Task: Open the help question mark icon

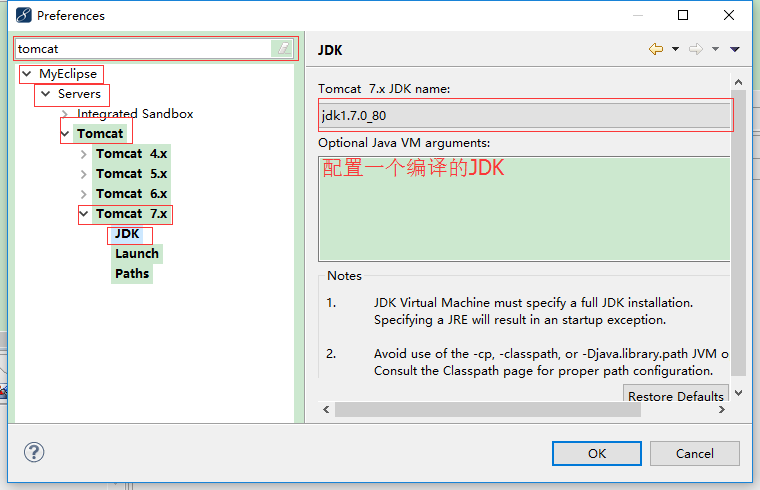Action: (34, 452)
